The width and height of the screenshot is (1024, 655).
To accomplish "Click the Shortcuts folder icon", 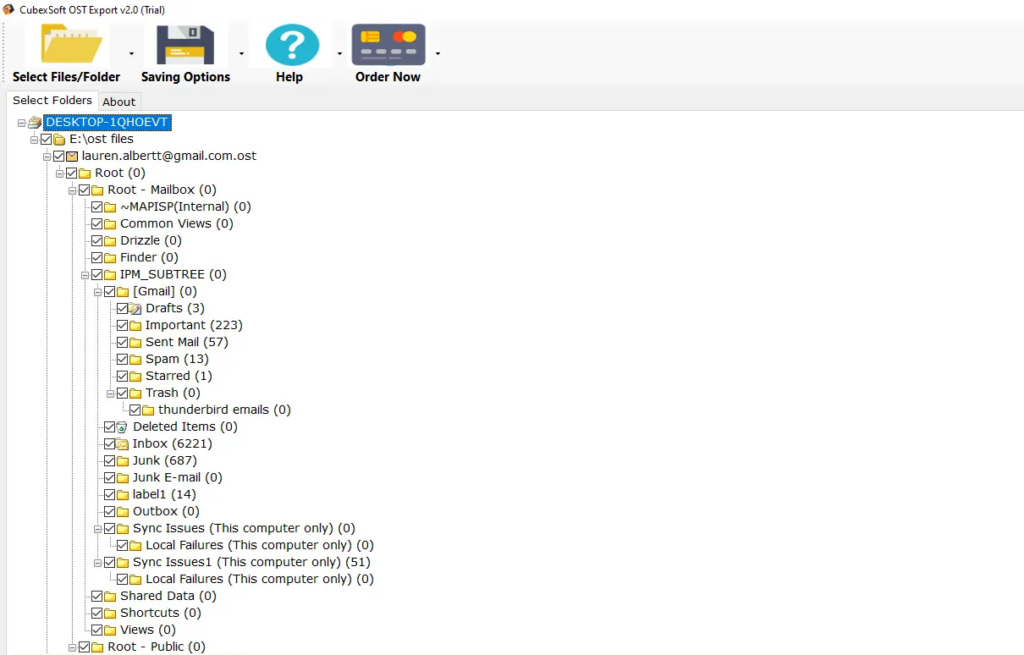I will pyautogui.click(x=110, y=613).
